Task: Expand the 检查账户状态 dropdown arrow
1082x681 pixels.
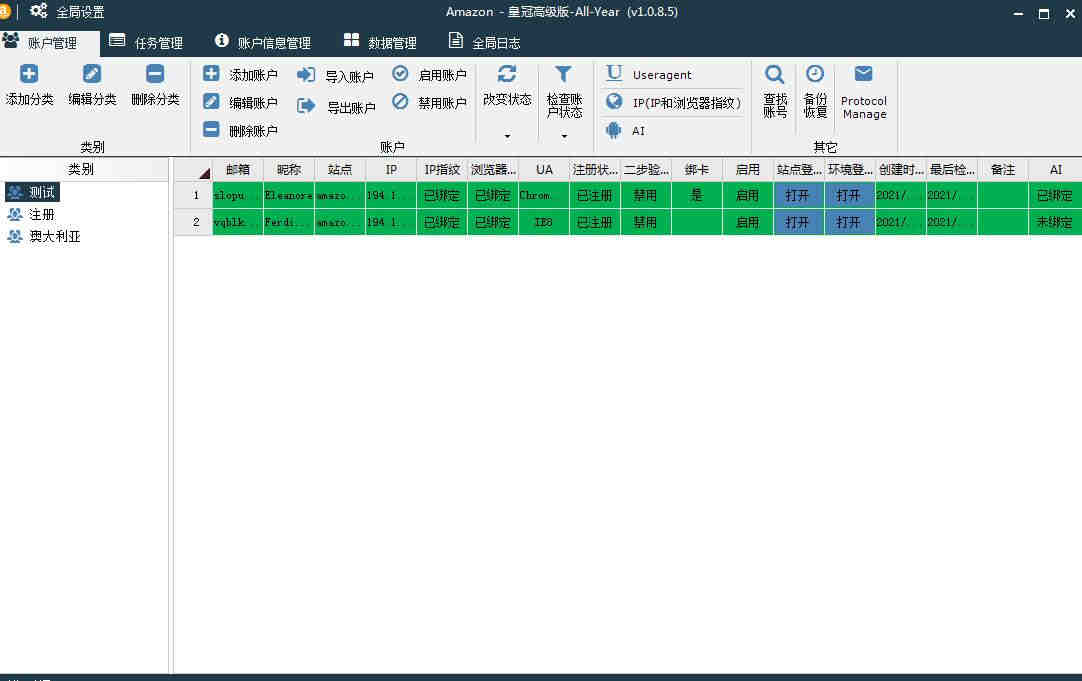Action: (564, 136)
